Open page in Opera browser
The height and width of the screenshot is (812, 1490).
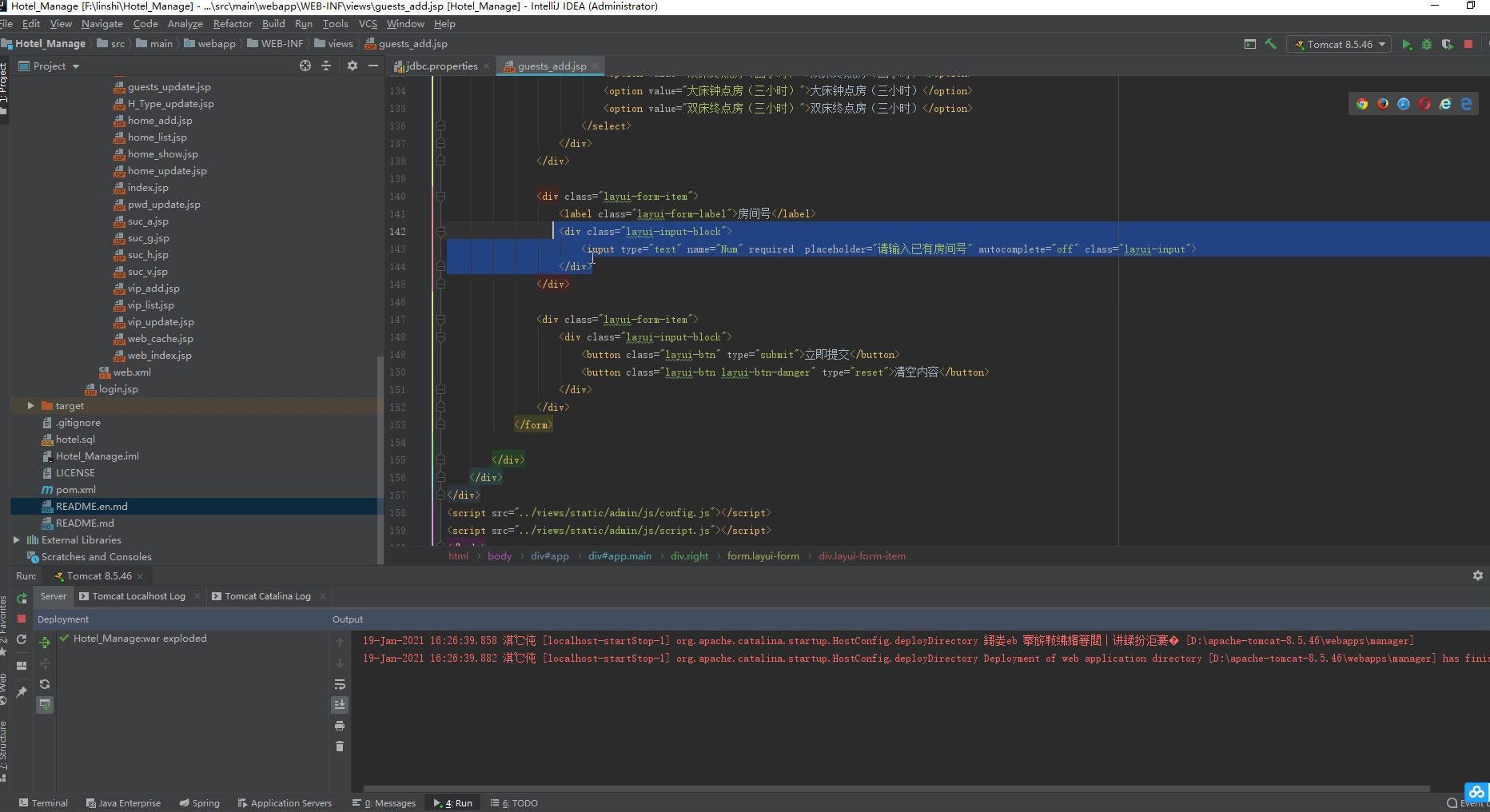coord(1424,104)
